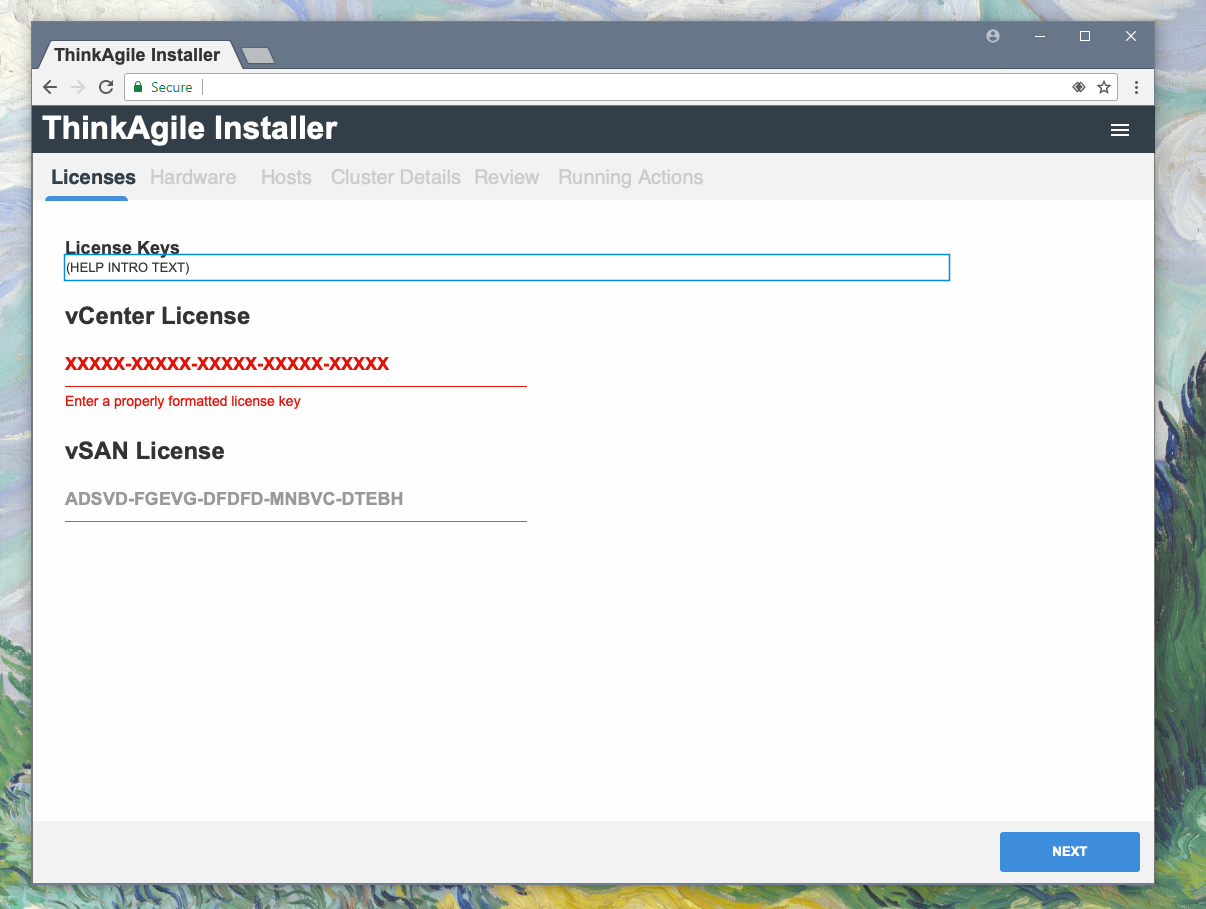The image size is (1206, 909).
Task: Select the Review tab
Action: coord(506,177)
